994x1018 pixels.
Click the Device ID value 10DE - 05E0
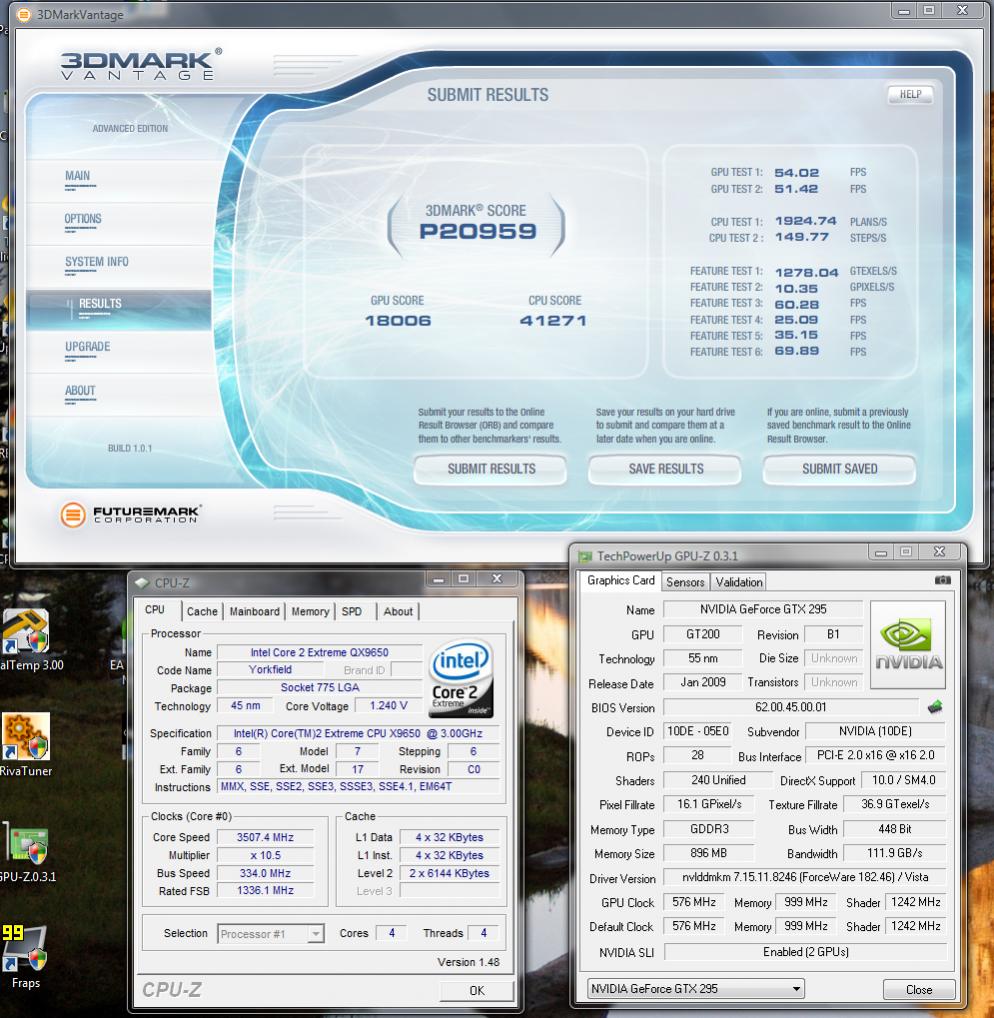tap(698, 731)
